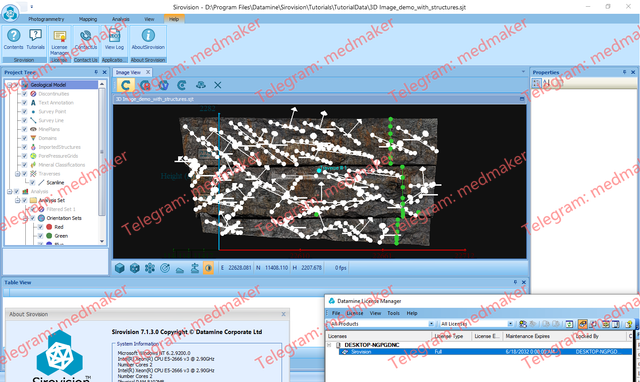
Task: Click the cloud-shaped tool in Image View toolbar
Action: point(200,85)
